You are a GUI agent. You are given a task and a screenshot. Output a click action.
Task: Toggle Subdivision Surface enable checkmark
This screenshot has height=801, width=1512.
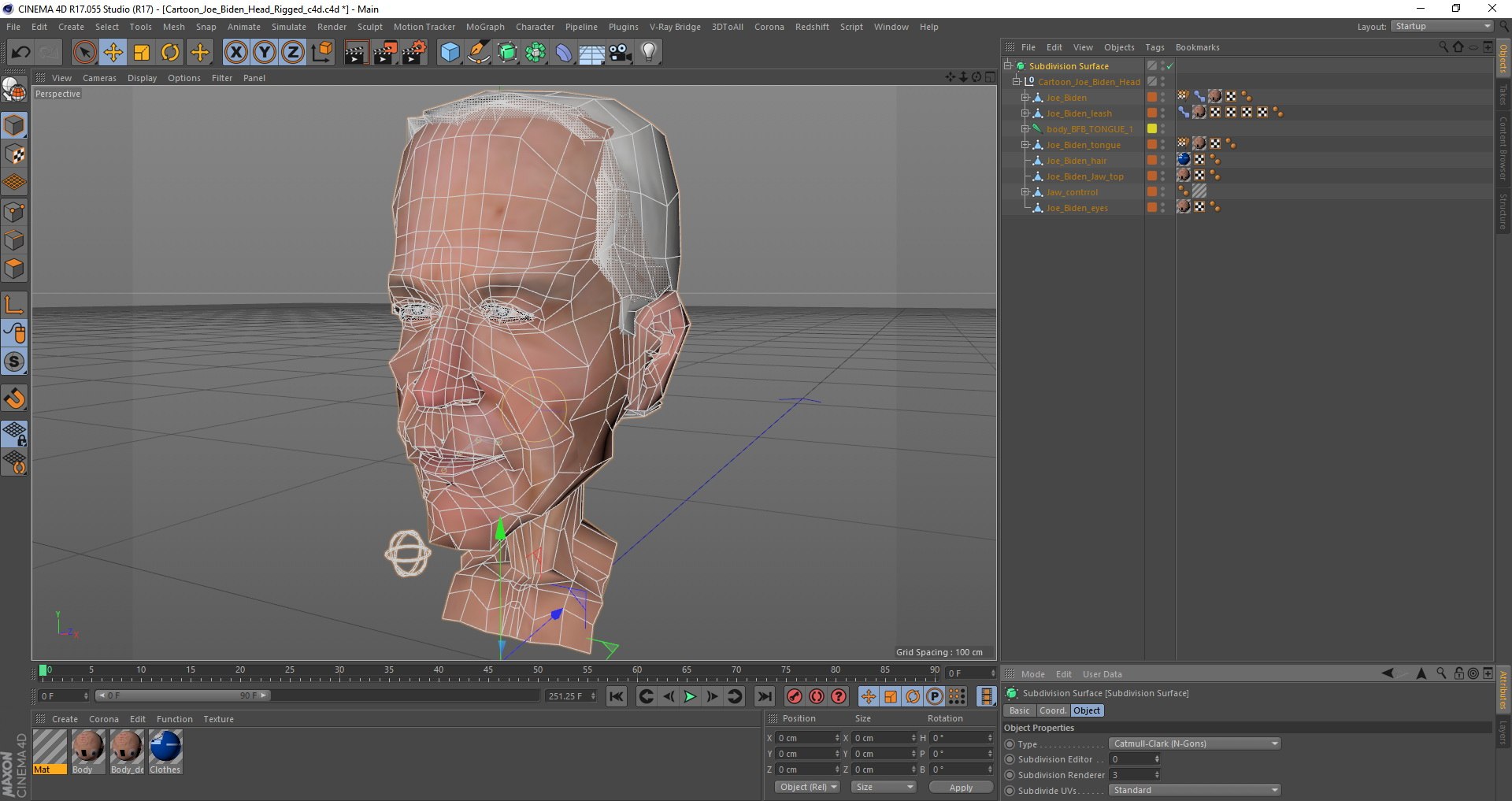tap(1170, 66)
